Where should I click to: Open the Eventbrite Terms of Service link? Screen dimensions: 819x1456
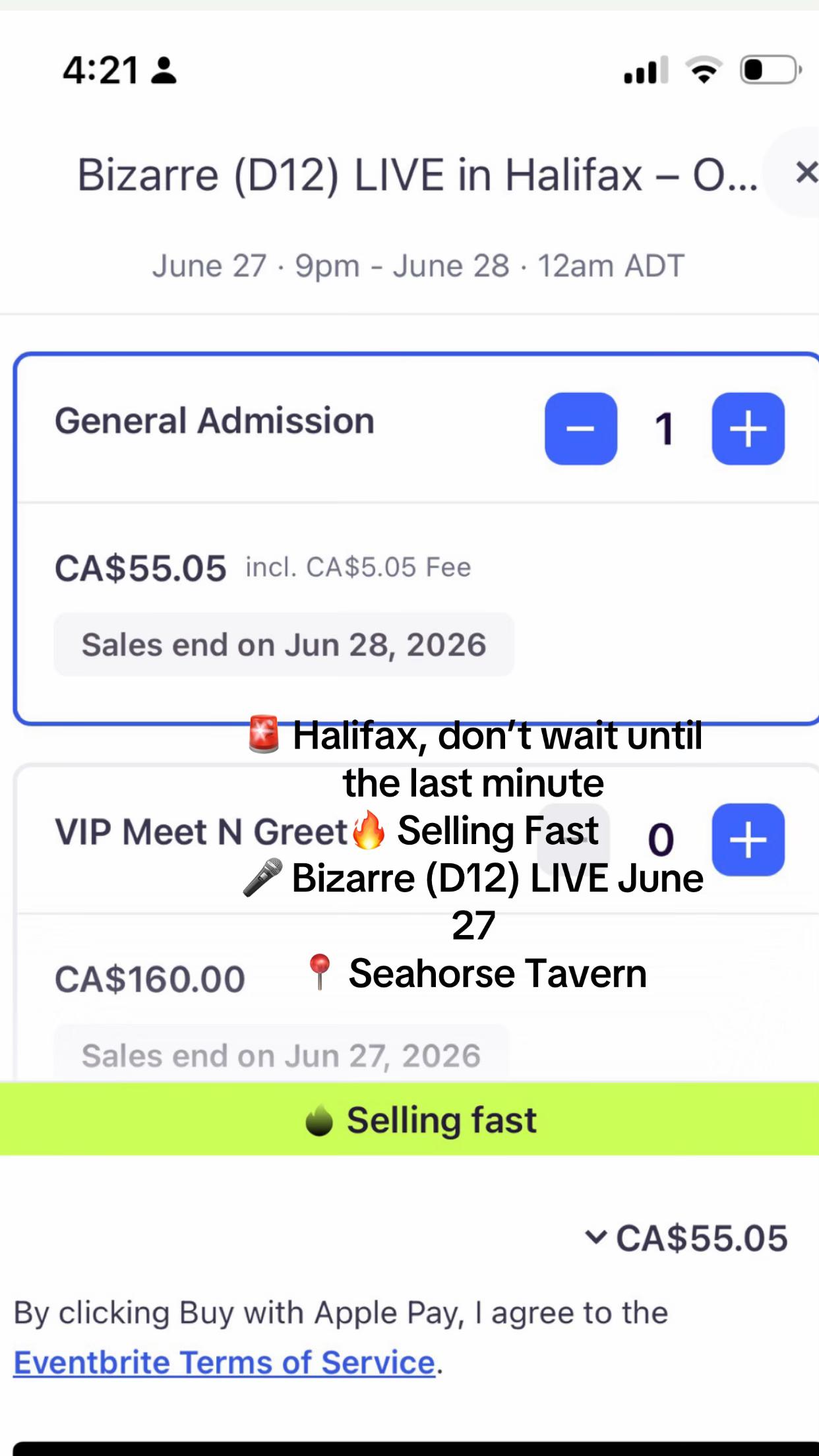point(224,1362)
